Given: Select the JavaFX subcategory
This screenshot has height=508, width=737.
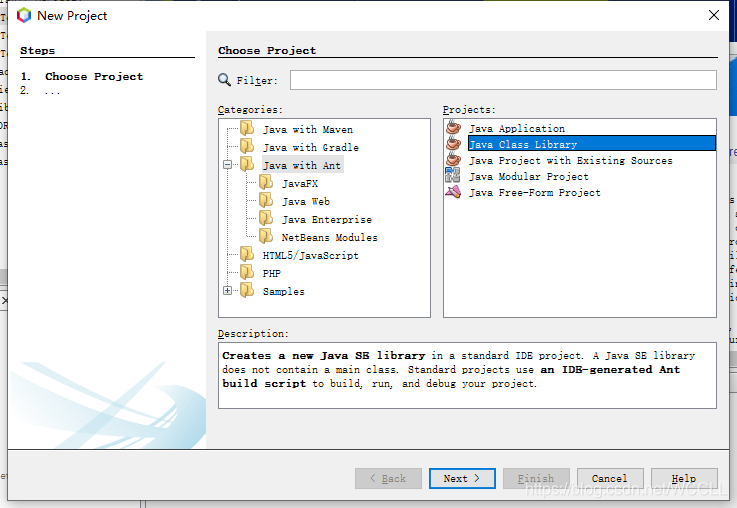Looking at the screenshot, I should 300,183.
